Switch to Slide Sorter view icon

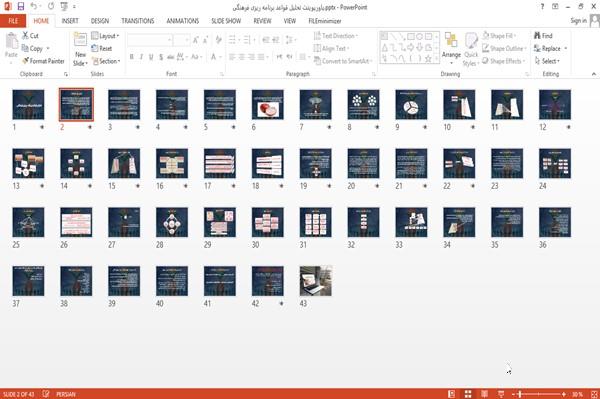468,394
